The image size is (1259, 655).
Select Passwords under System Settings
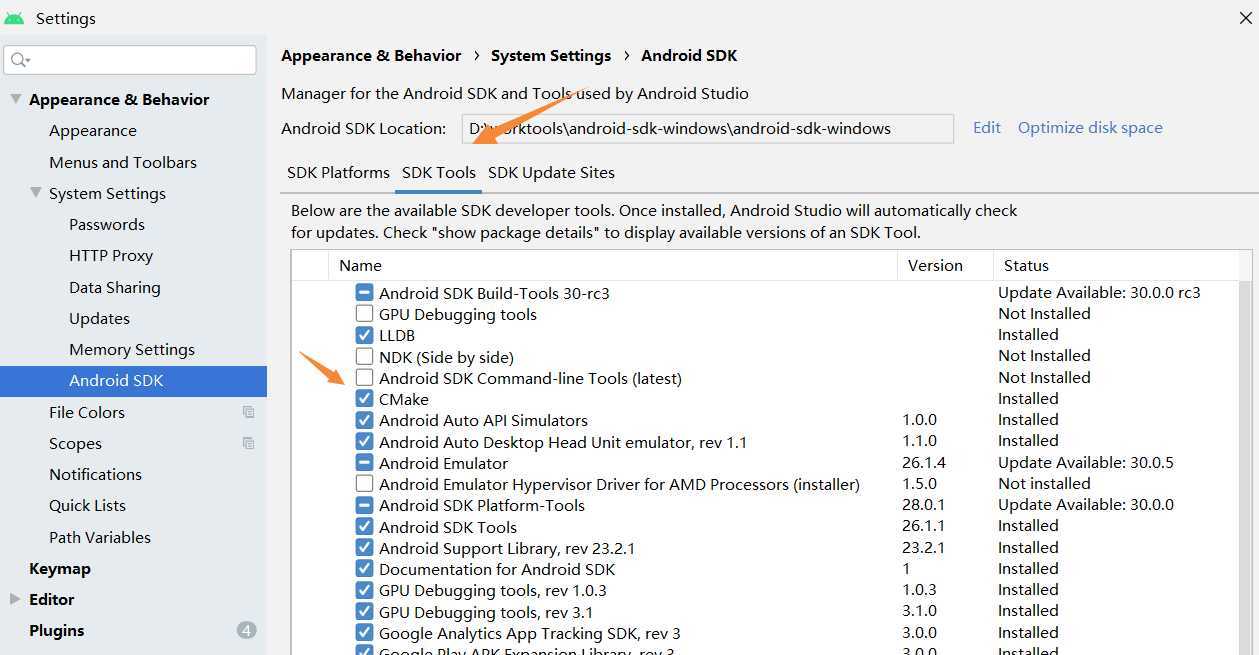pos(107,224)
